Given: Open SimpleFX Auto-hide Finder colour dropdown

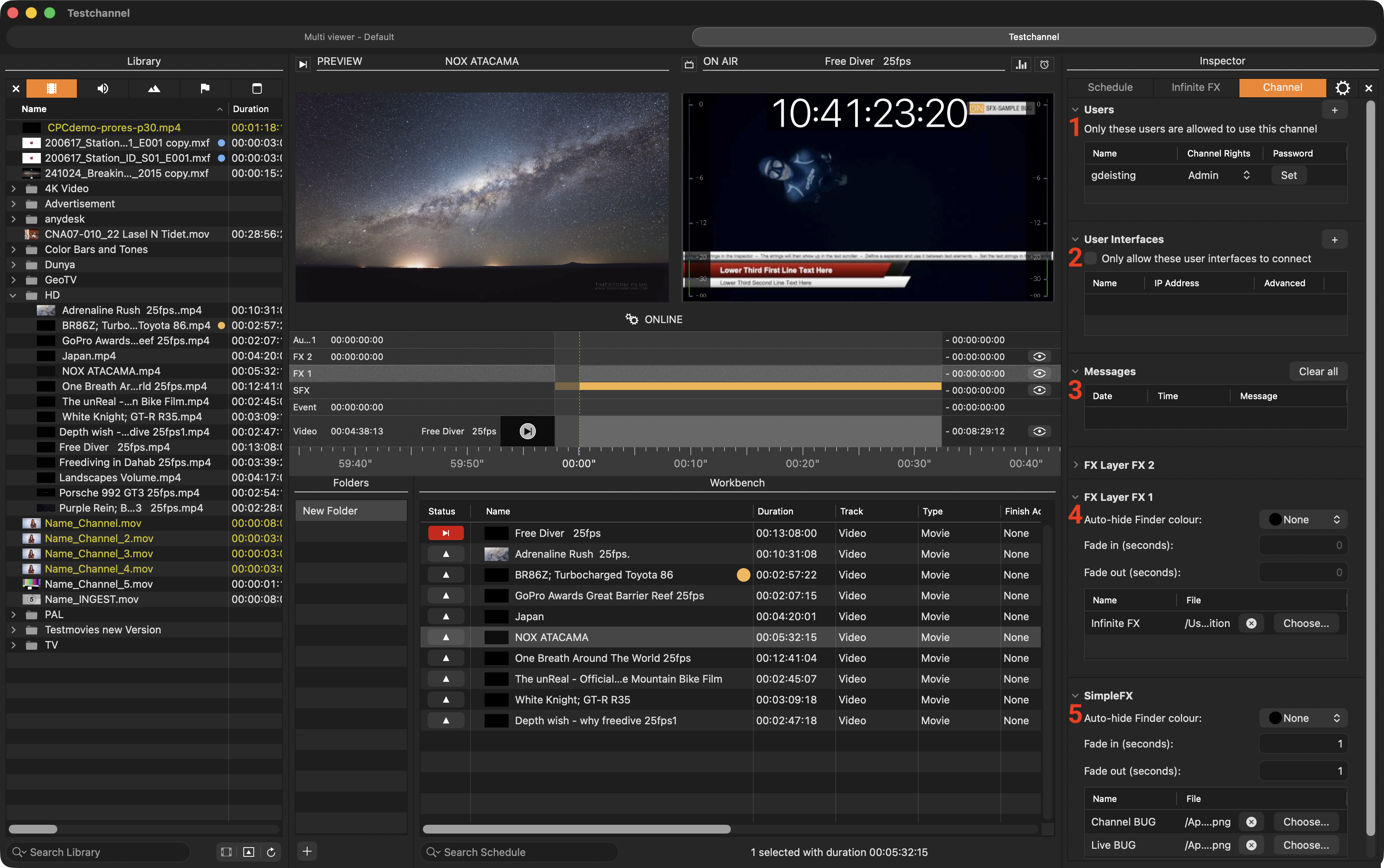Looking at the screenshot, I should tap(1304, 718).
